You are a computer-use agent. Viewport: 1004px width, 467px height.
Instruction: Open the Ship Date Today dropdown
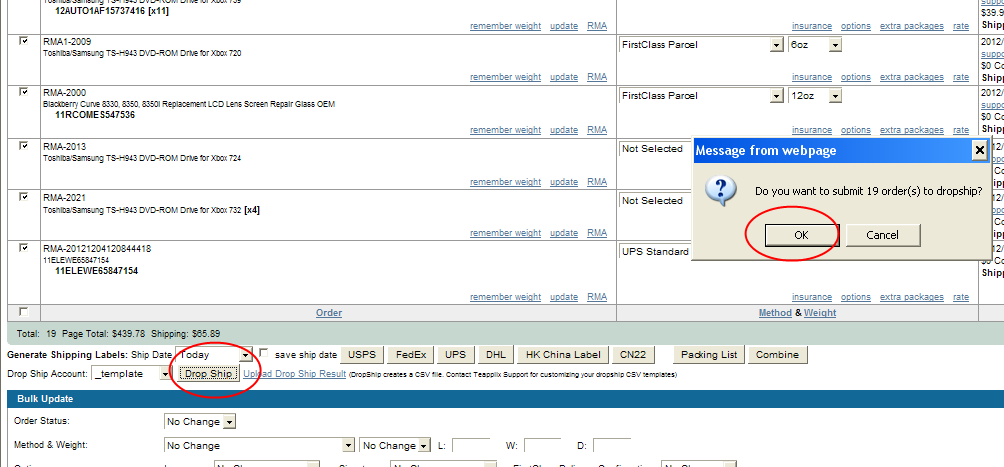(x=215, y=354)
